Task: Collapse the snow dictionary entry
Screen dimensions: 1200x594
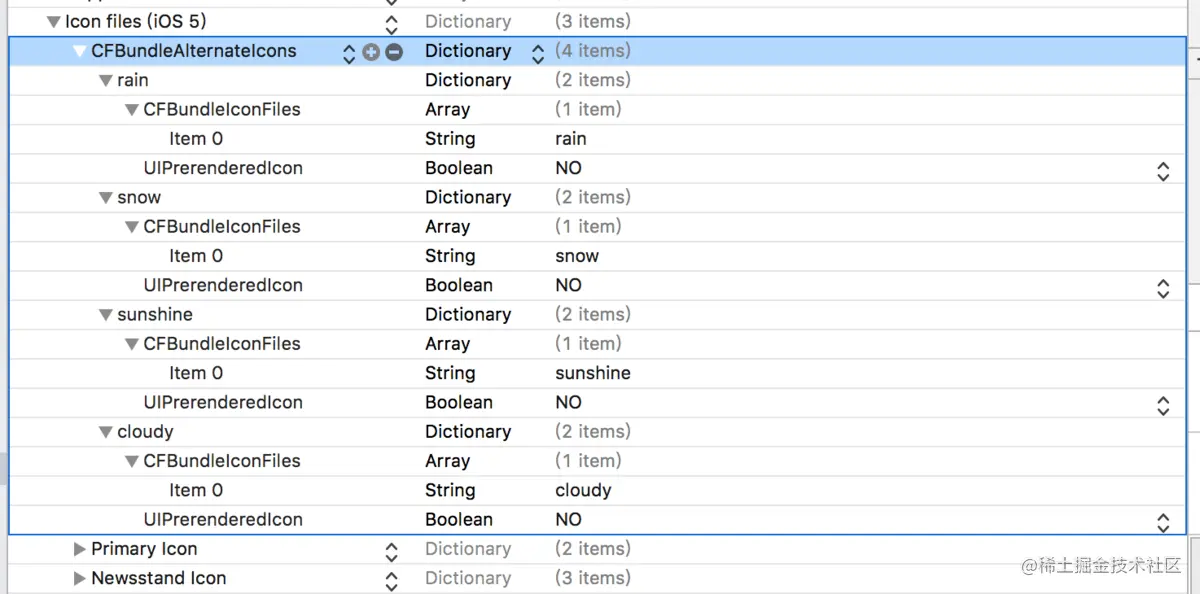Action: tap(106, 198)
